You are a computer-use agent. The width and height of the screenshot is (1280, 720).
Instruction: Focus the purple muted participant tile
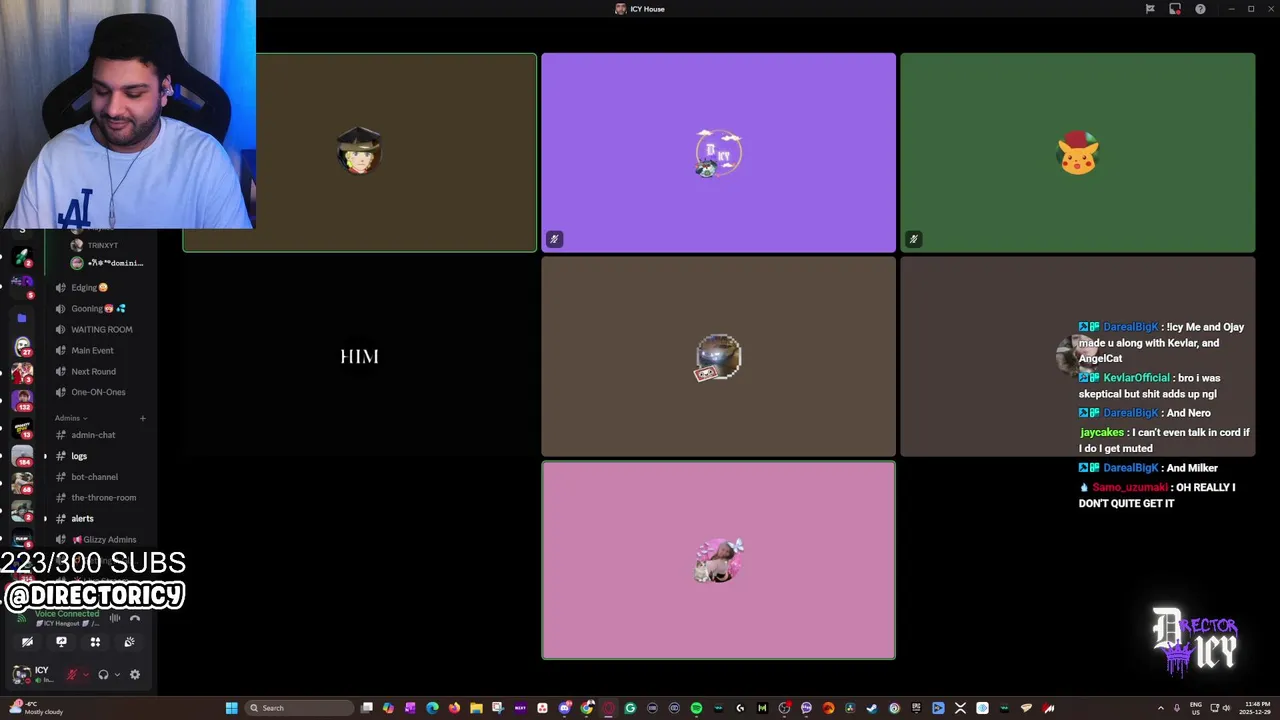tap(718, 153)
